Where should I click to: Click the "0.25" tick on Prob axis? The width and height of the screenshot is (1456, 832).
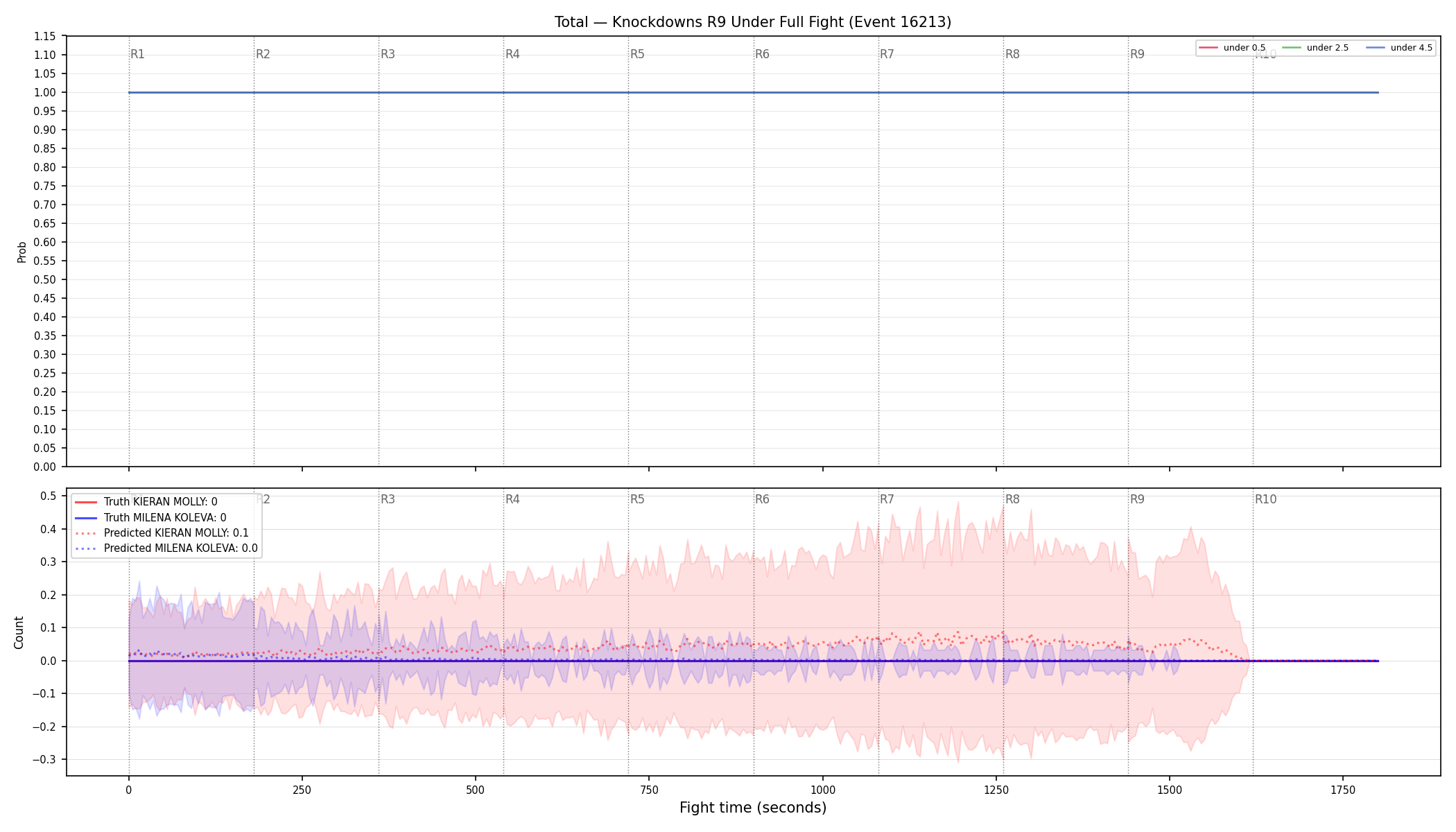click(x=45, y=373)
